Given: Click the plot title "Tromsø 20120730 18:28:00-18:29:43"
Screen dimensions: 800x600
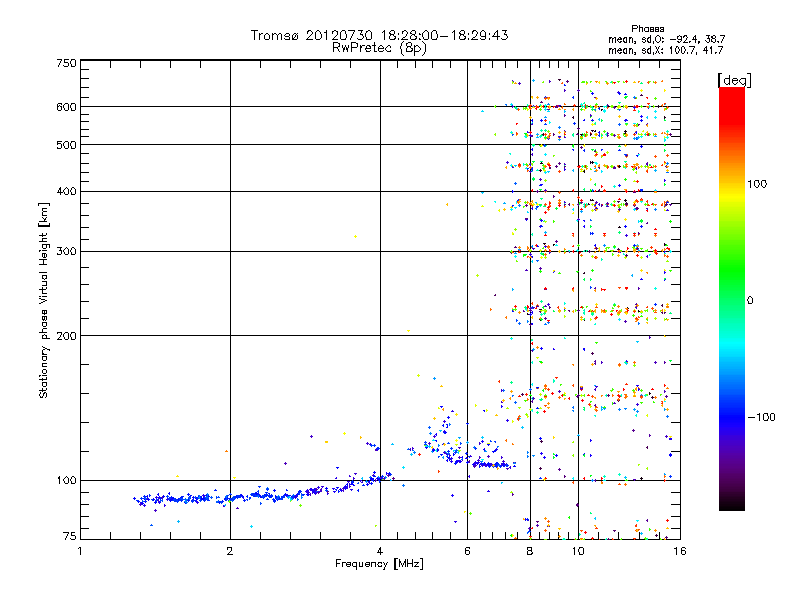Looking at the screenshot, I should pyautogui.click(x=379, y=35).
